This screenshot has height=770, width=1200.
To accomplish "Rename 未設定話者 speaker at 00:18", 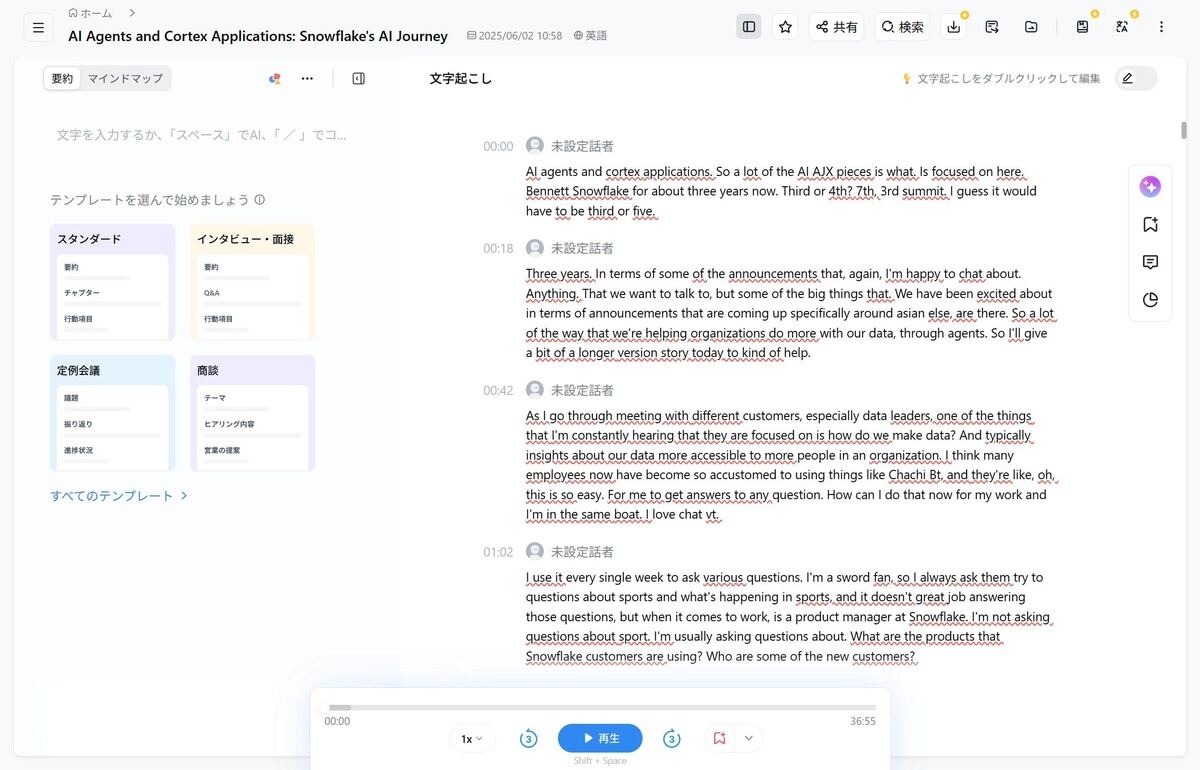I will 582,248.
